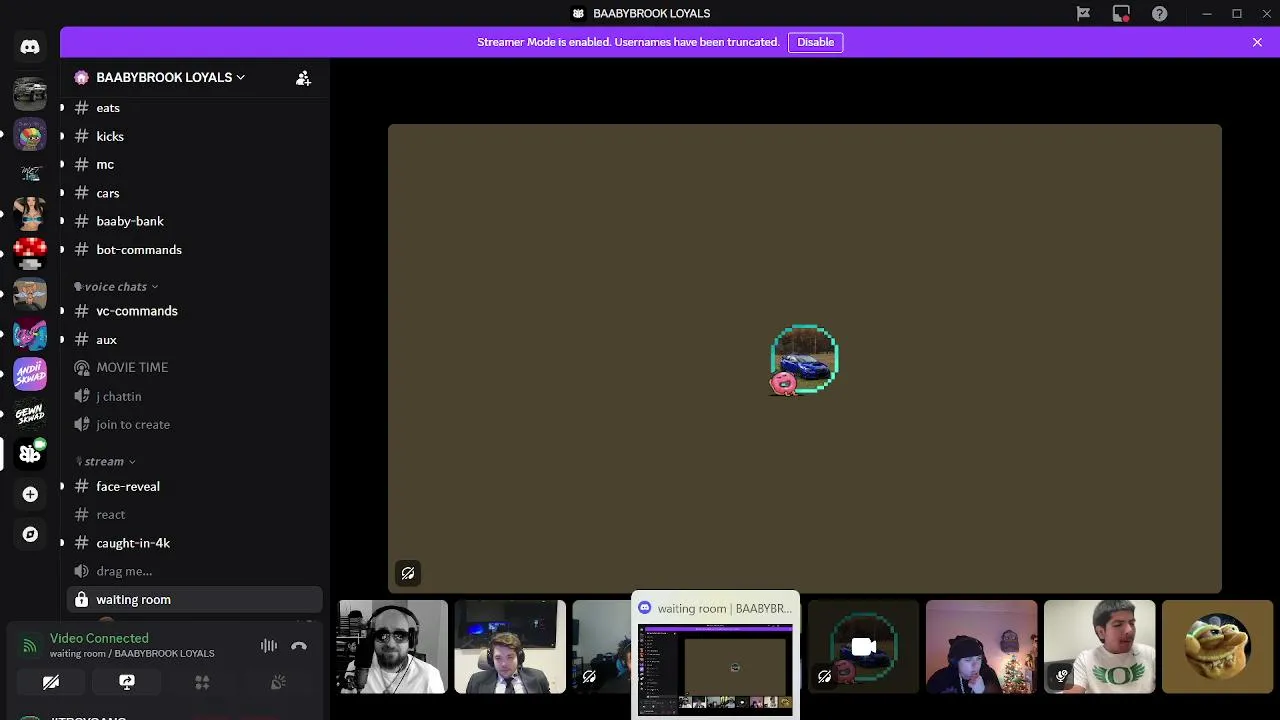This screenshot has width=1280, height=720.
Task: Collapse the stream category
Action: (x=105, y=462)
